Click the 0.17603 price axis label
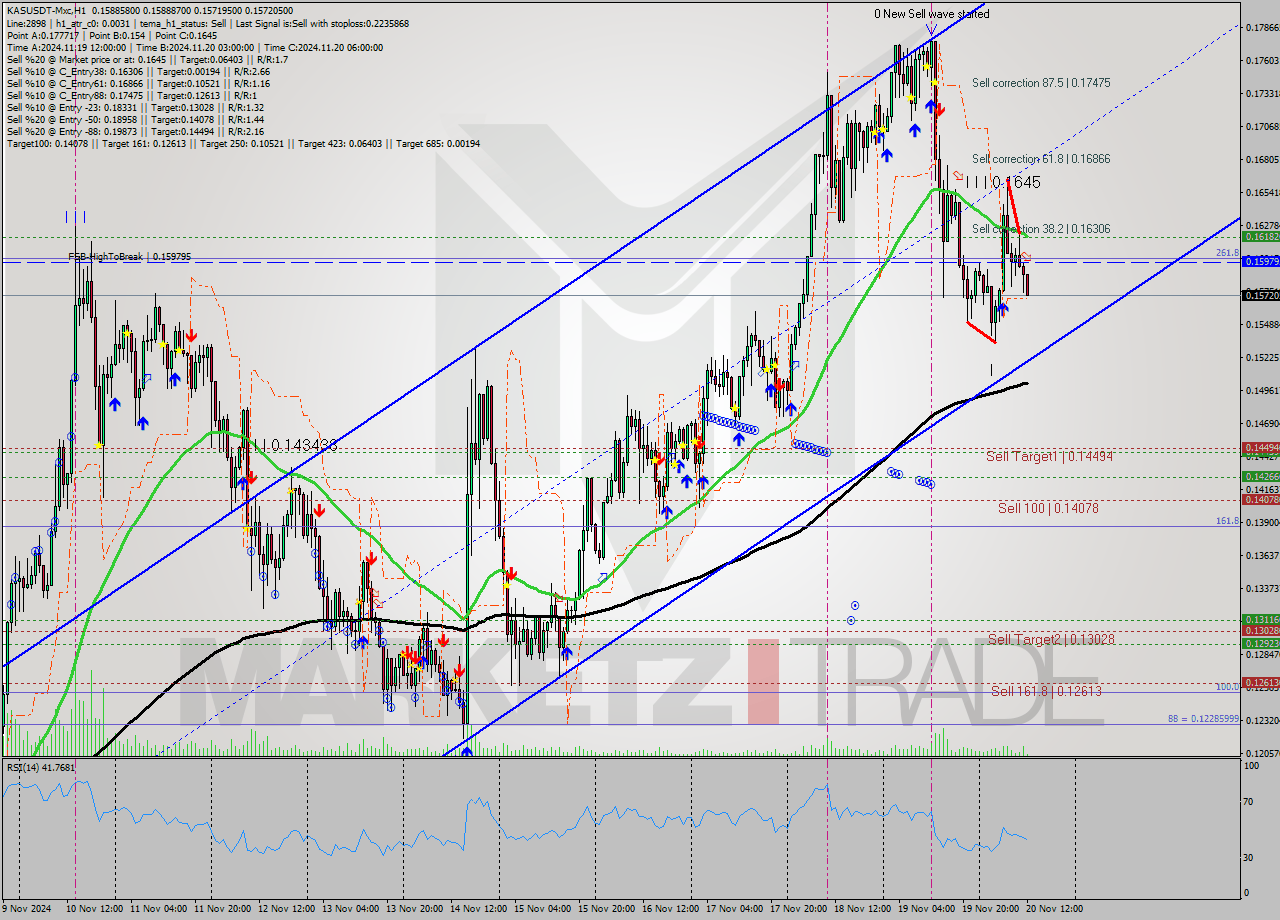Screen dimensions: 1280x920 point(1260,60)
